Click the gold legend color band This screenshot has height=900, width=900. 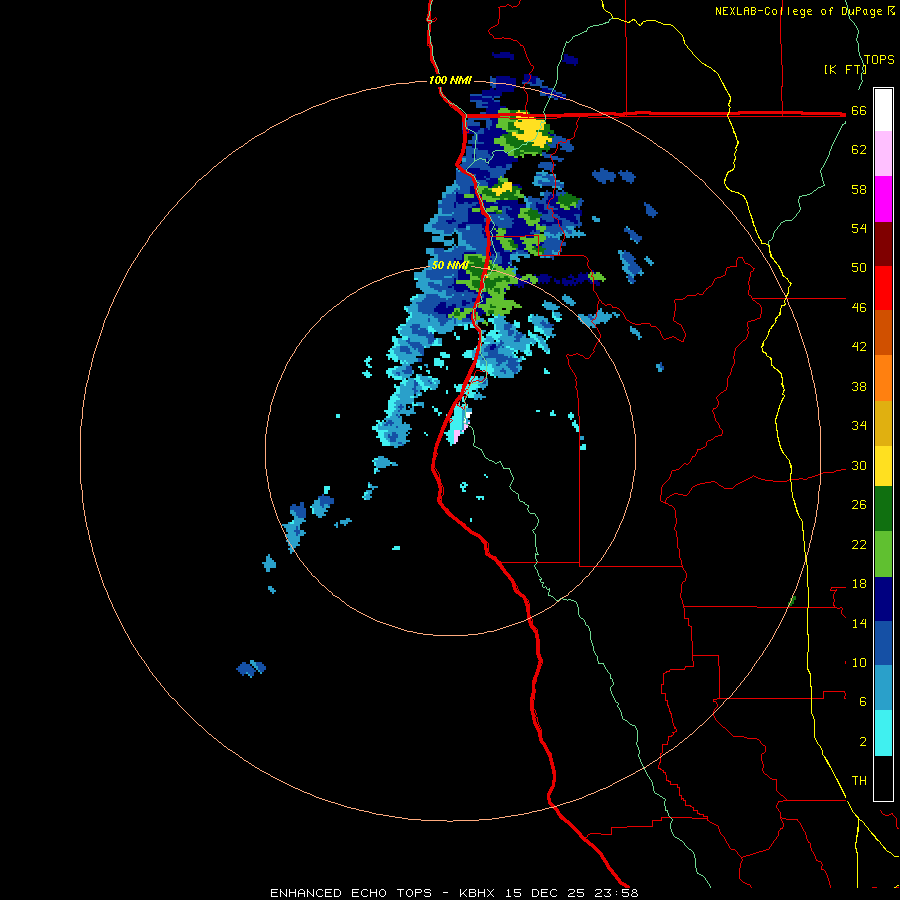[883, 423]
